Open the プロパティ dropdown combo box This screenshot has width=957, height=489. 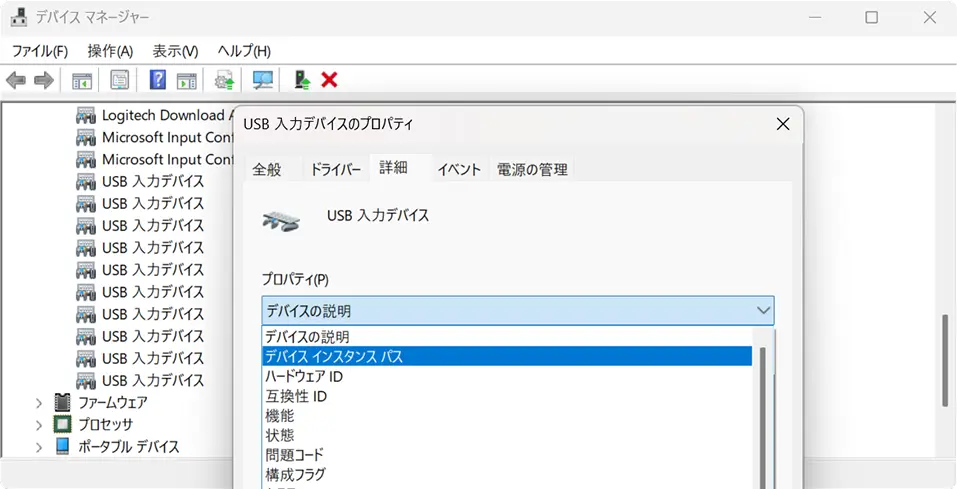click(517, 311)
